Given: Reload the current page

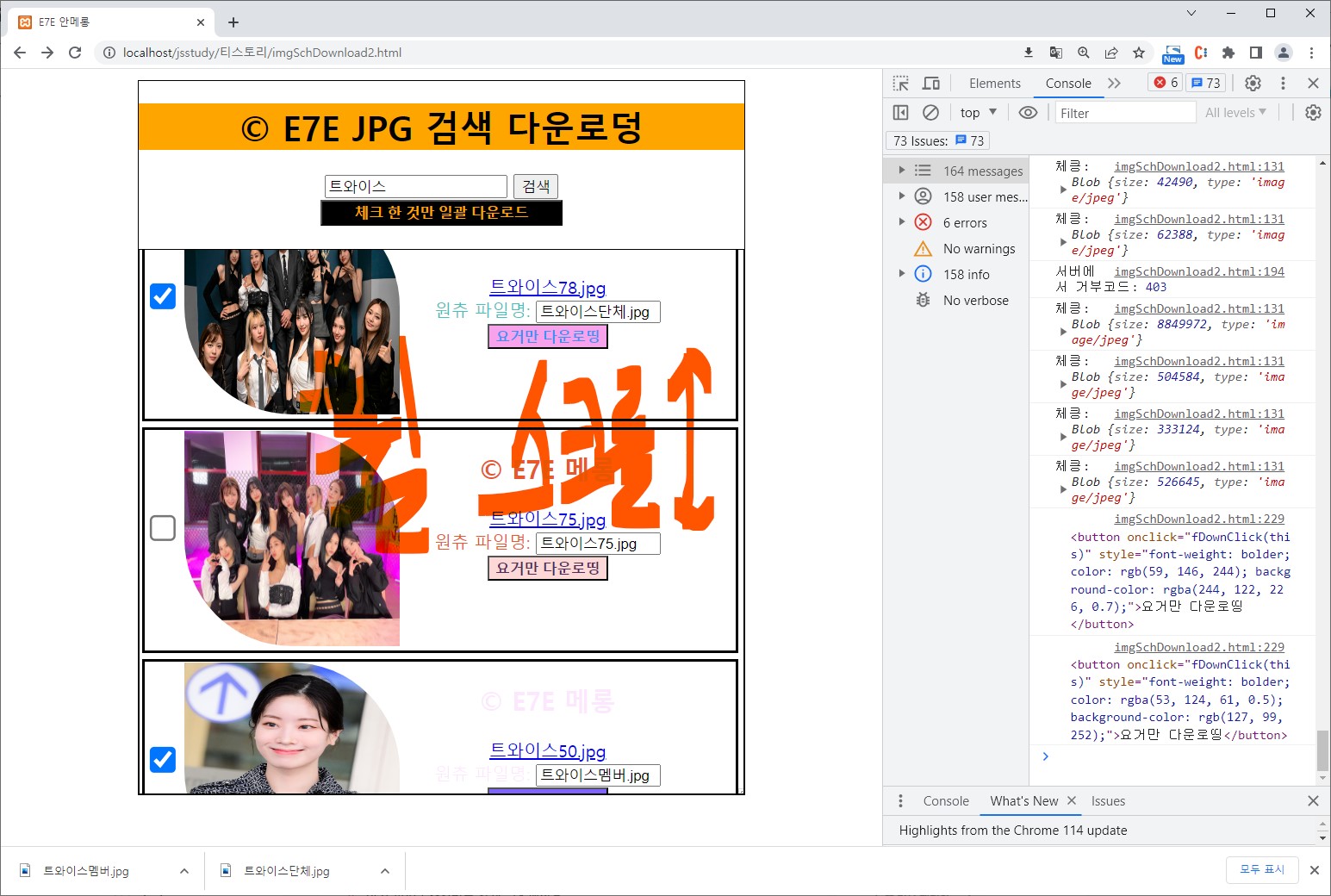Looking at the screenshot, I should (x=75, y=53).
